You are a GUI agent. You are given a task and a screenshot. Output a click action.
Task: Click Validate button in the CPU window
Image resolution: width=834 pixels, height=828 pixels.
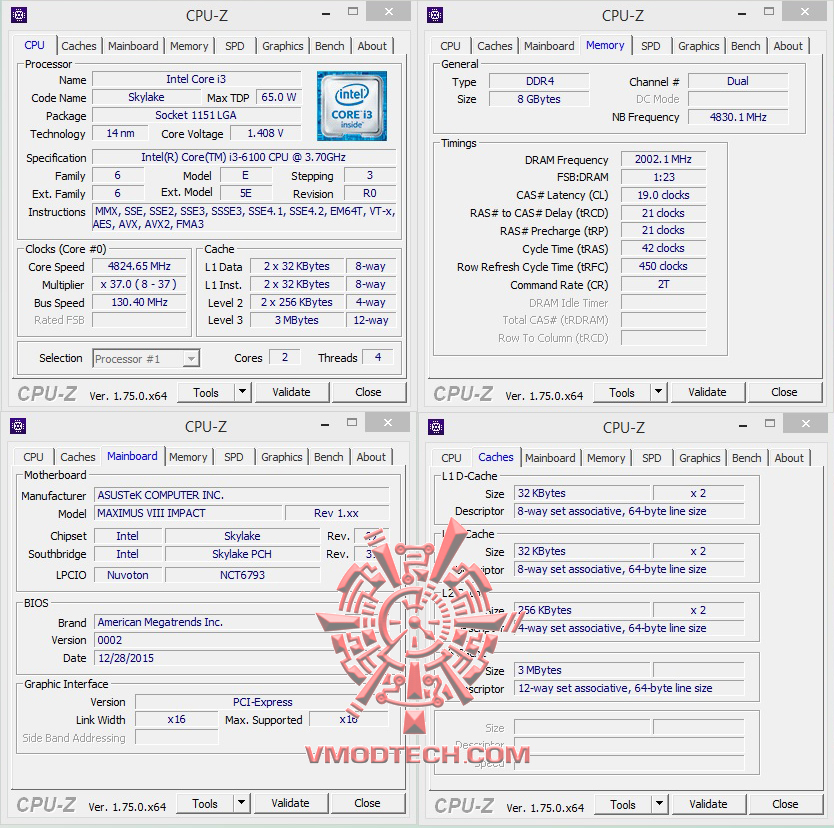[x=291, y=392]
